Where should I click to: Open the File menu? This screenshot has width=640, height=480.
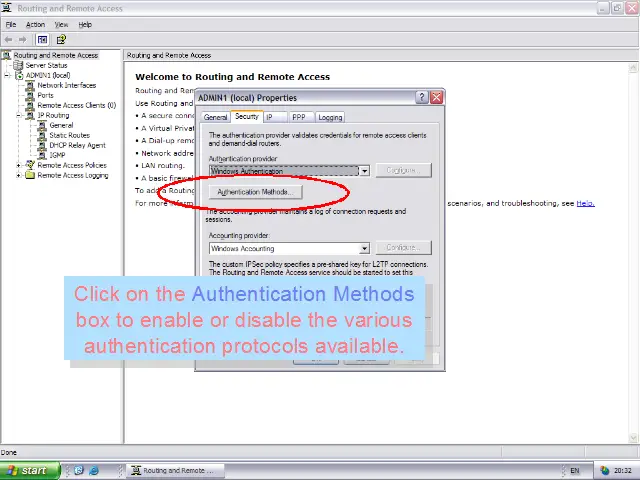(11, 24)
